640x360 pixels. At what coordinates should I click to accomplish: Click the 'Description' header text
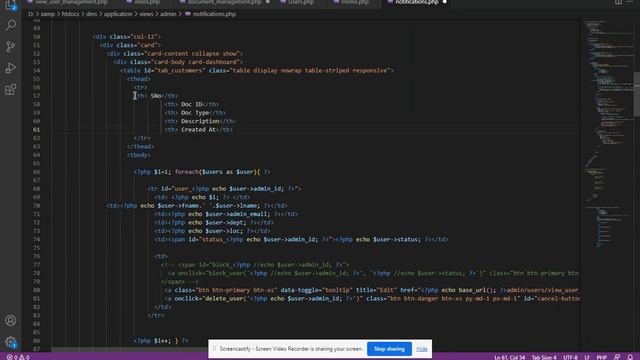[x=200, y=121]
